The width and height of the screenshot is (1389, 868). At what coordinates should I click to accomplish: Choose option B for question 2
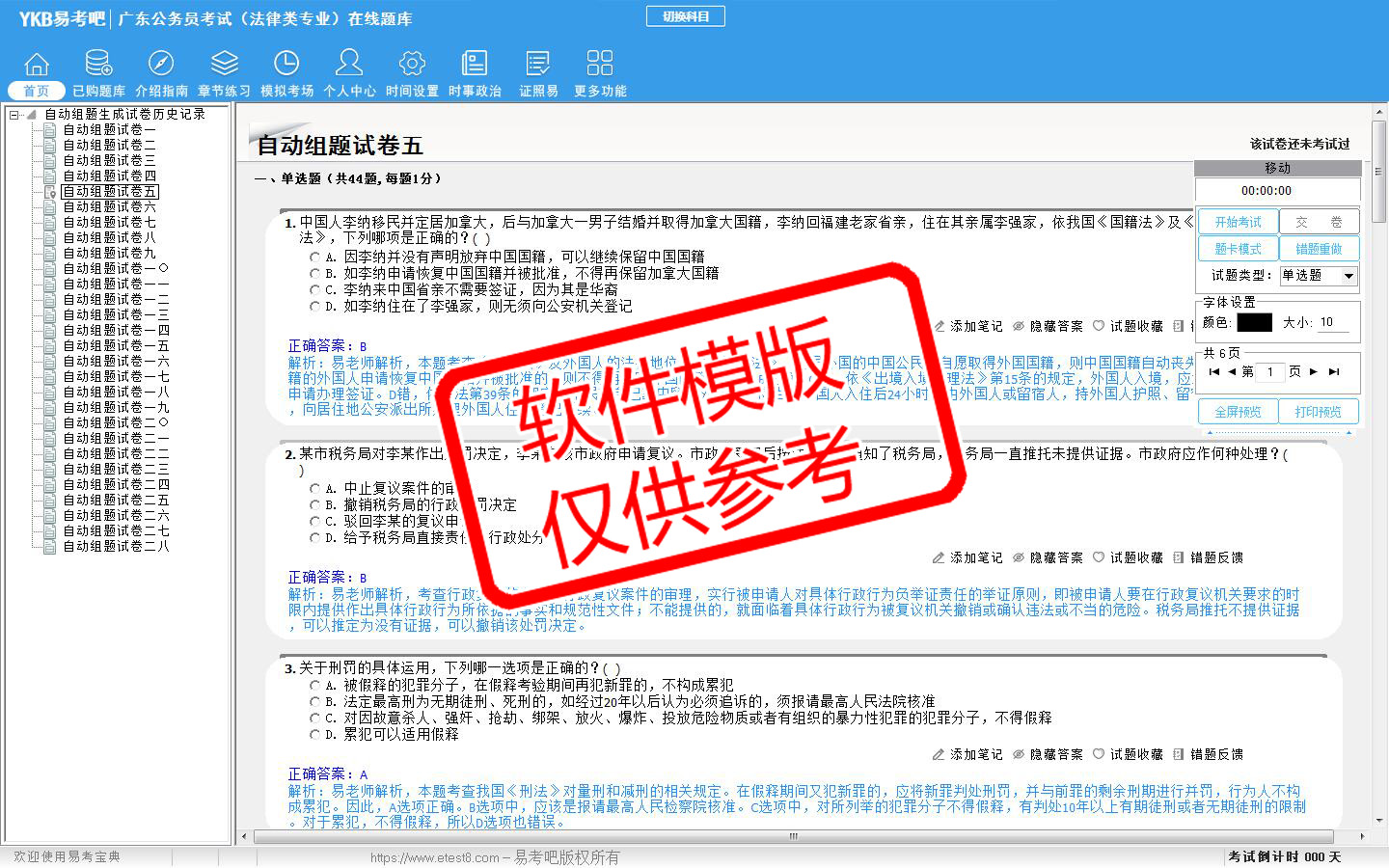[315, 505]
